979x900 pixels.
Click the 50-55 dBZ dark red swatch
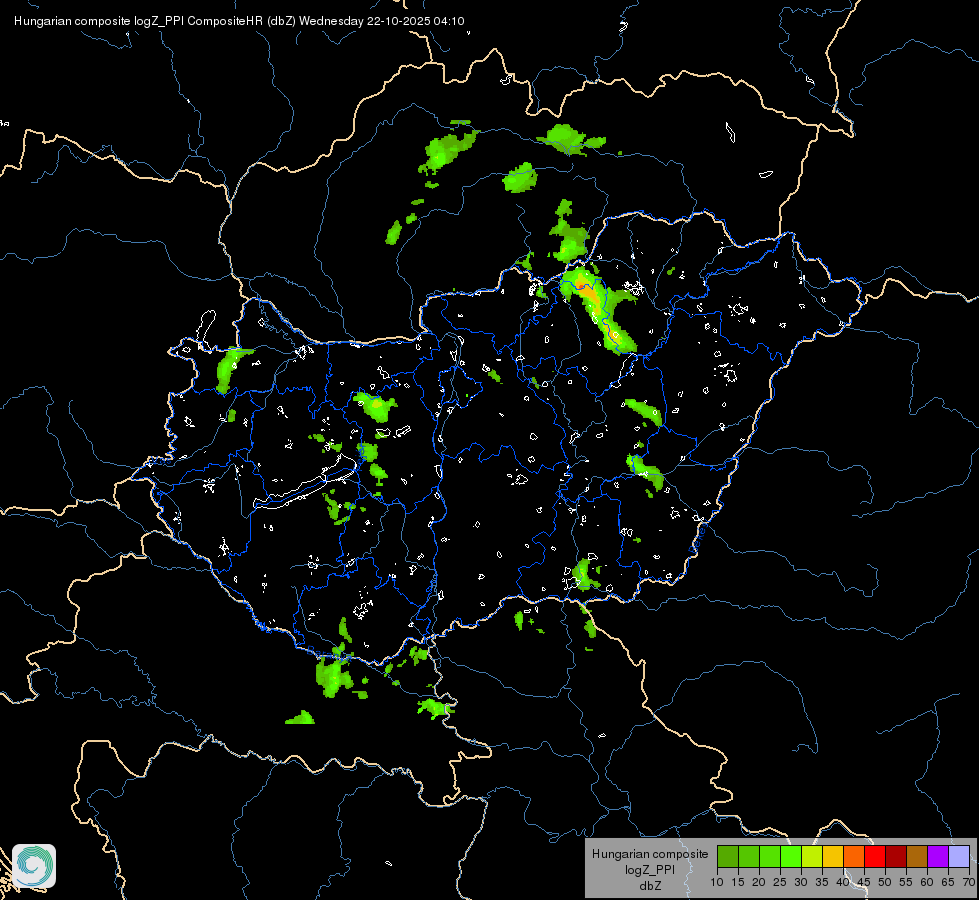[896, 856]
